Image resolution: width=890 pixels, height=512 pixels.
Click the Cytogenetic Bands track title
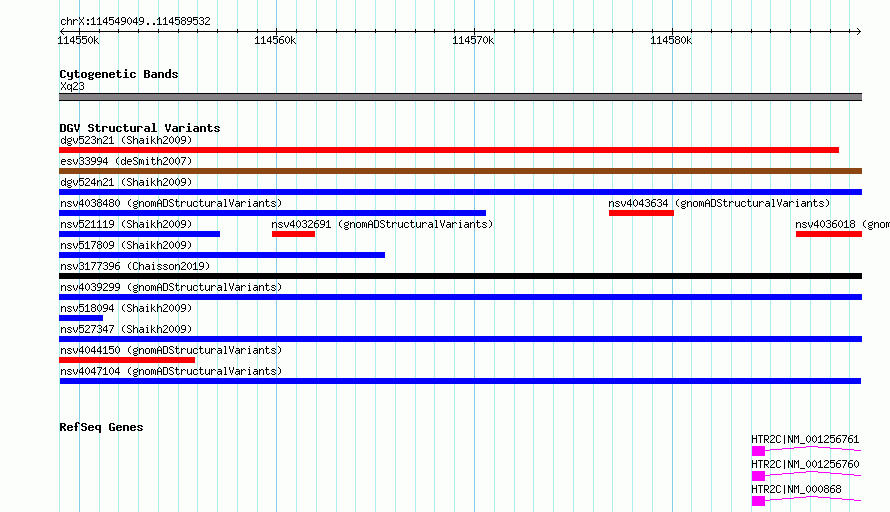pyautogui.click(x=119, y=74)
